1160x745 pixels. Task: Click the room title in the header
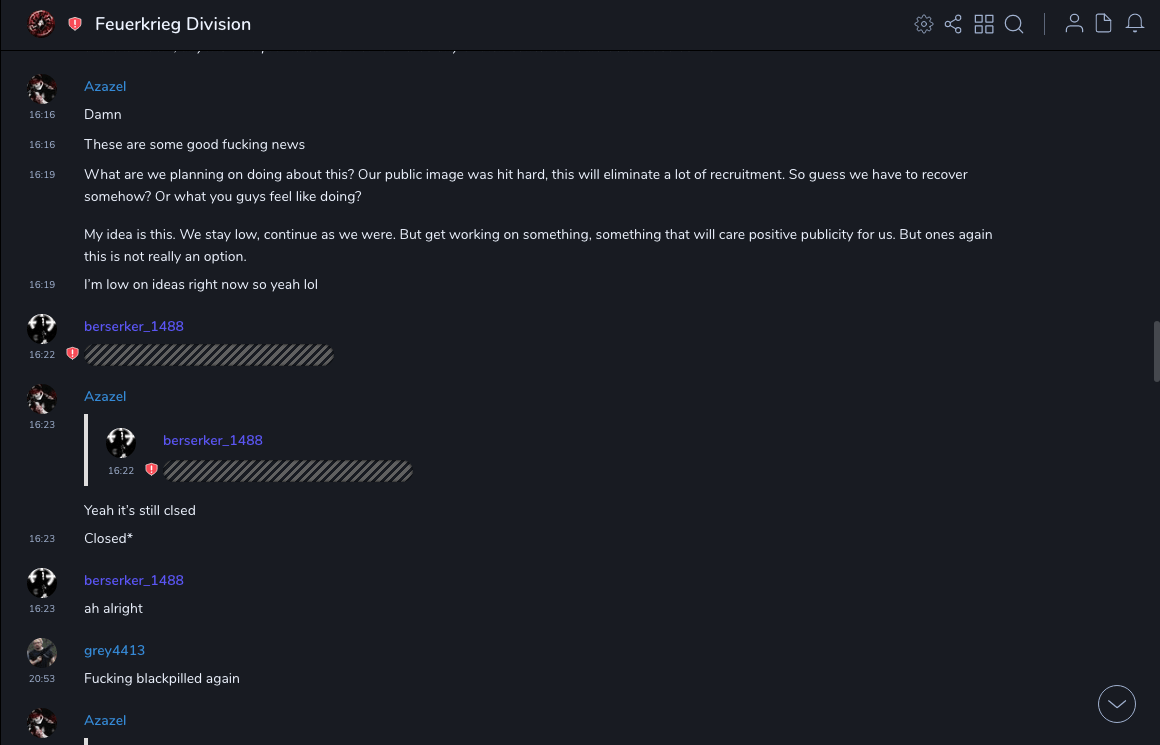173,24
